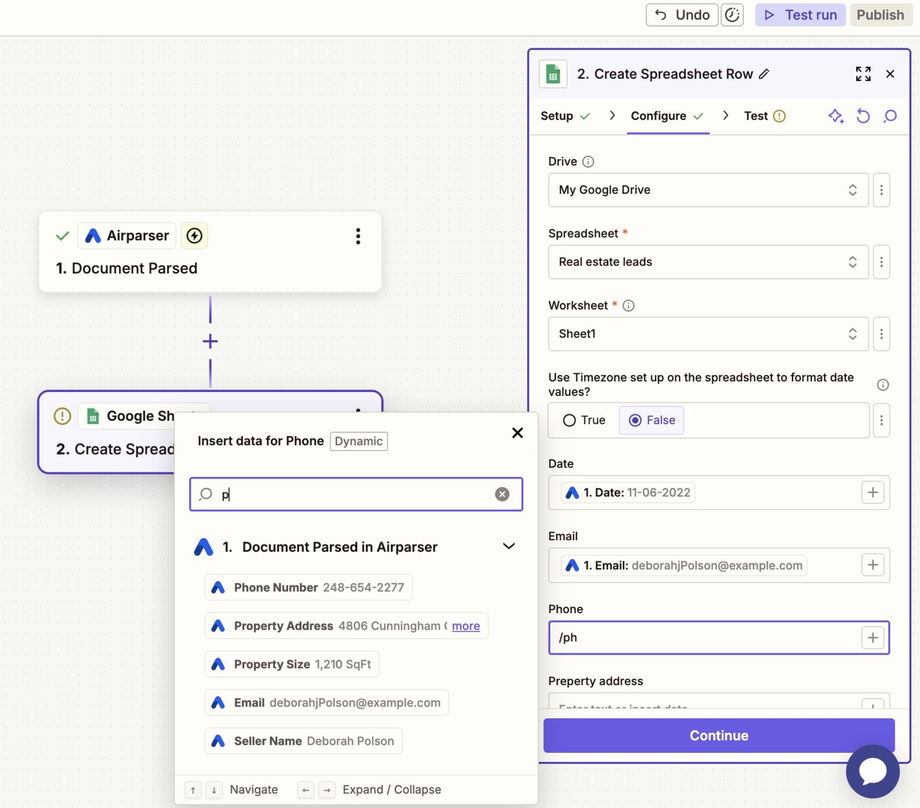Open the Drive dropdown
Screen dimensions: 920x808
(x=708, y=190)
